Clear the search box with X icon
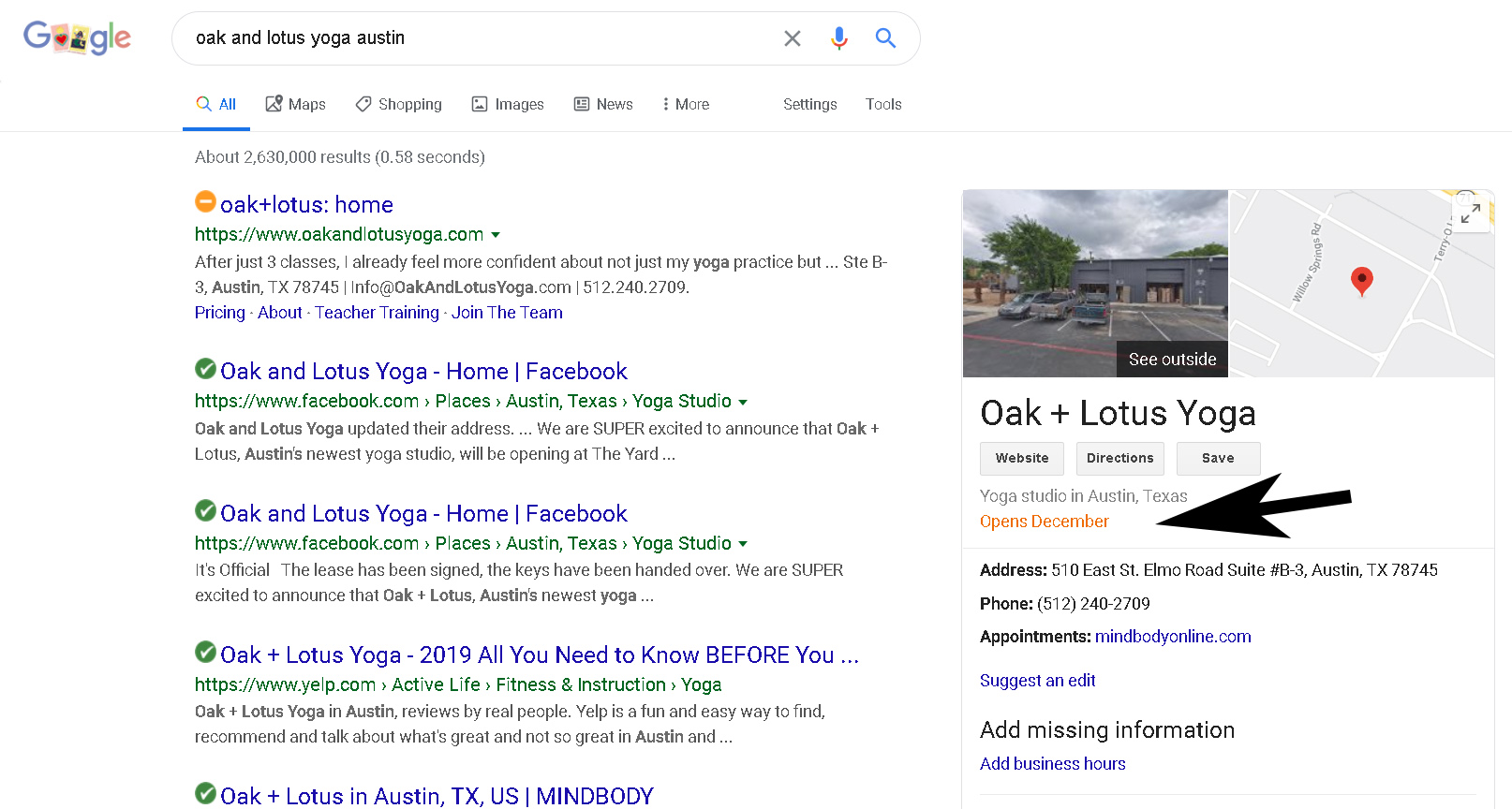Screen dimensions: 1512x809 coord(793,38)
